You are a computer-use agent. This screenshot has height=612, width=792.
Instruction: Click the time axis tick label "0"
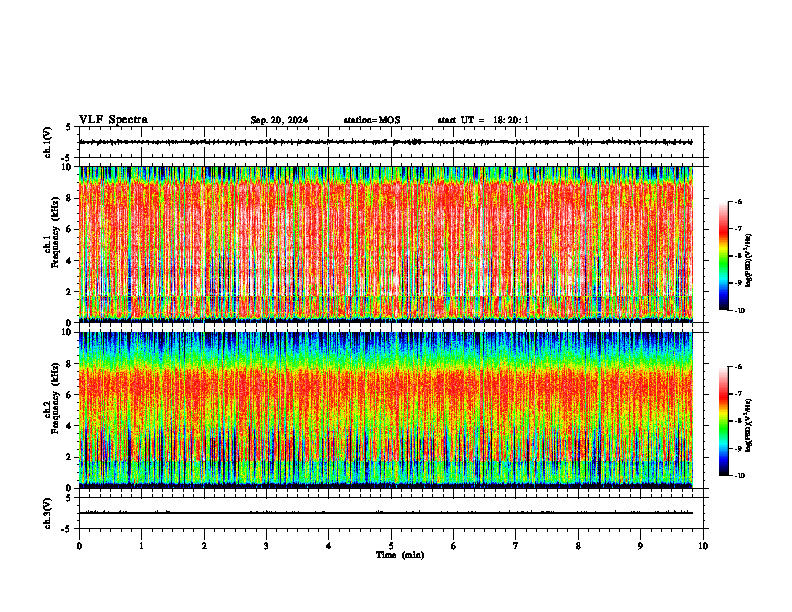click(x=79, y=546)
